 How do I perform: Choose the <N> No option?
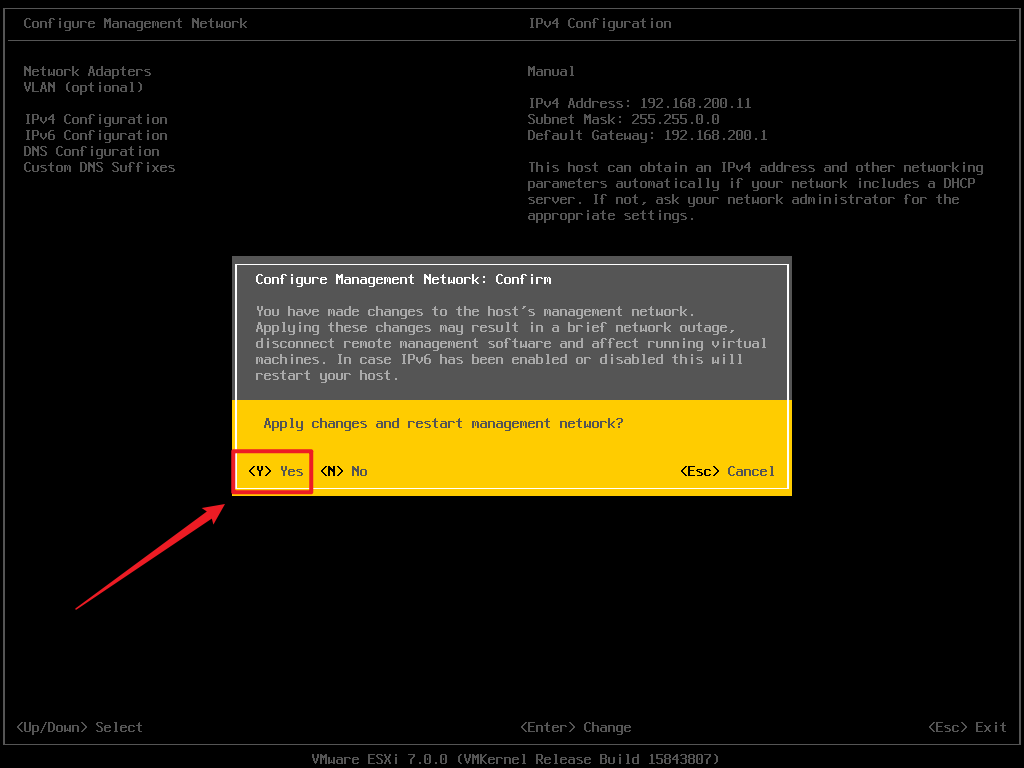click(344, 471)
